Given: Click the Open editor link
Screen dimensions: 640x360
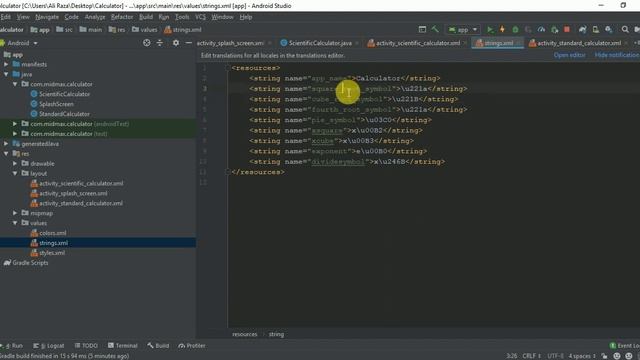Looking at the screenshot, I should [569, 55].
